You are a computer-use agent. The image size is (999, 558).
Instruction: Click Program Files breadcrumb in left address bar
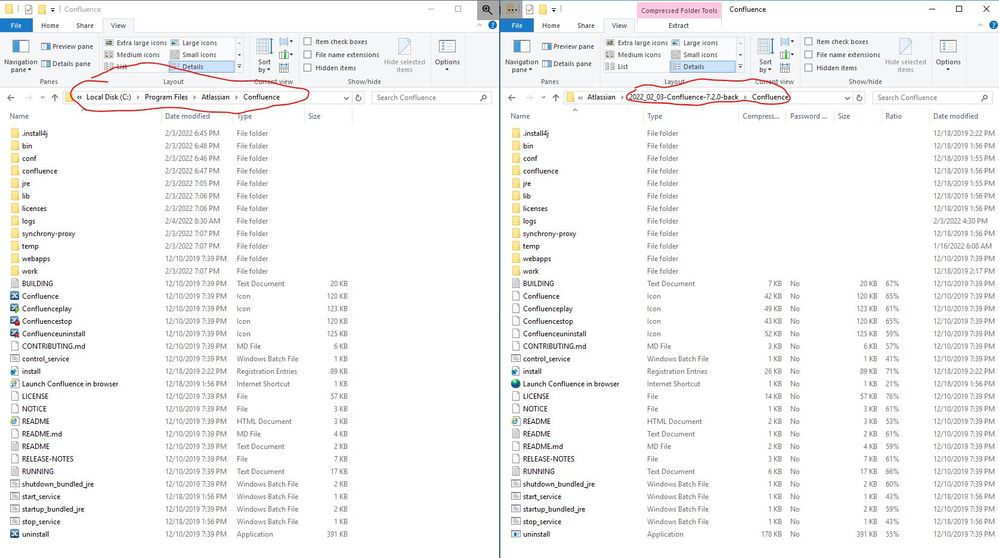166,97
